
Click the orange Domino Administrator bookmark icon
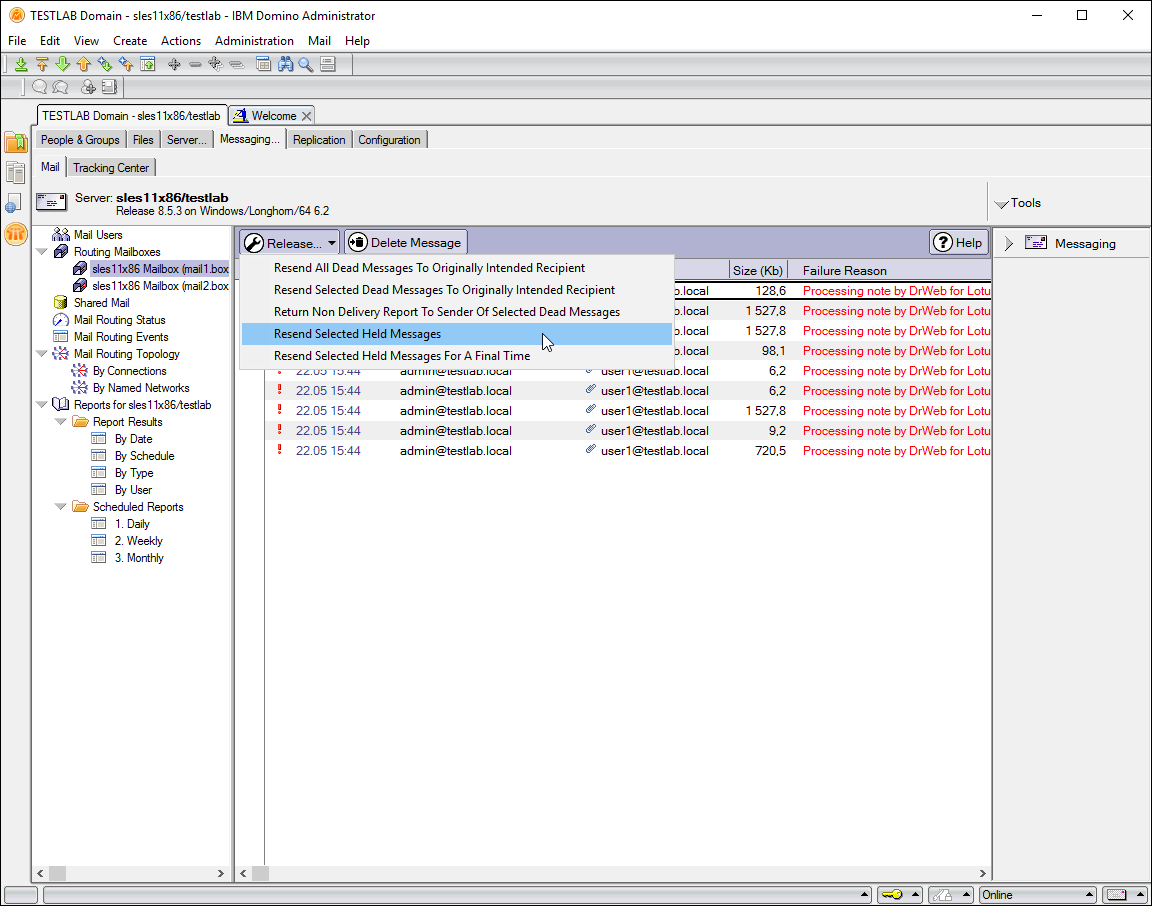15,234
